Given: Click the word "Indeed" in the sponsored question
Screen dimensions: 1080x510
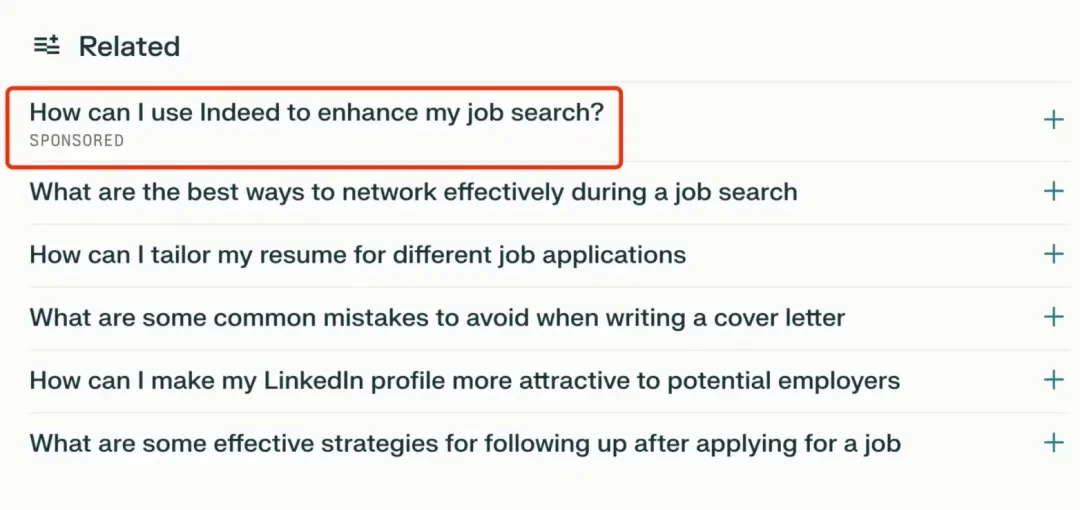Looking at the screenshot, I should [x=240, y=112].
